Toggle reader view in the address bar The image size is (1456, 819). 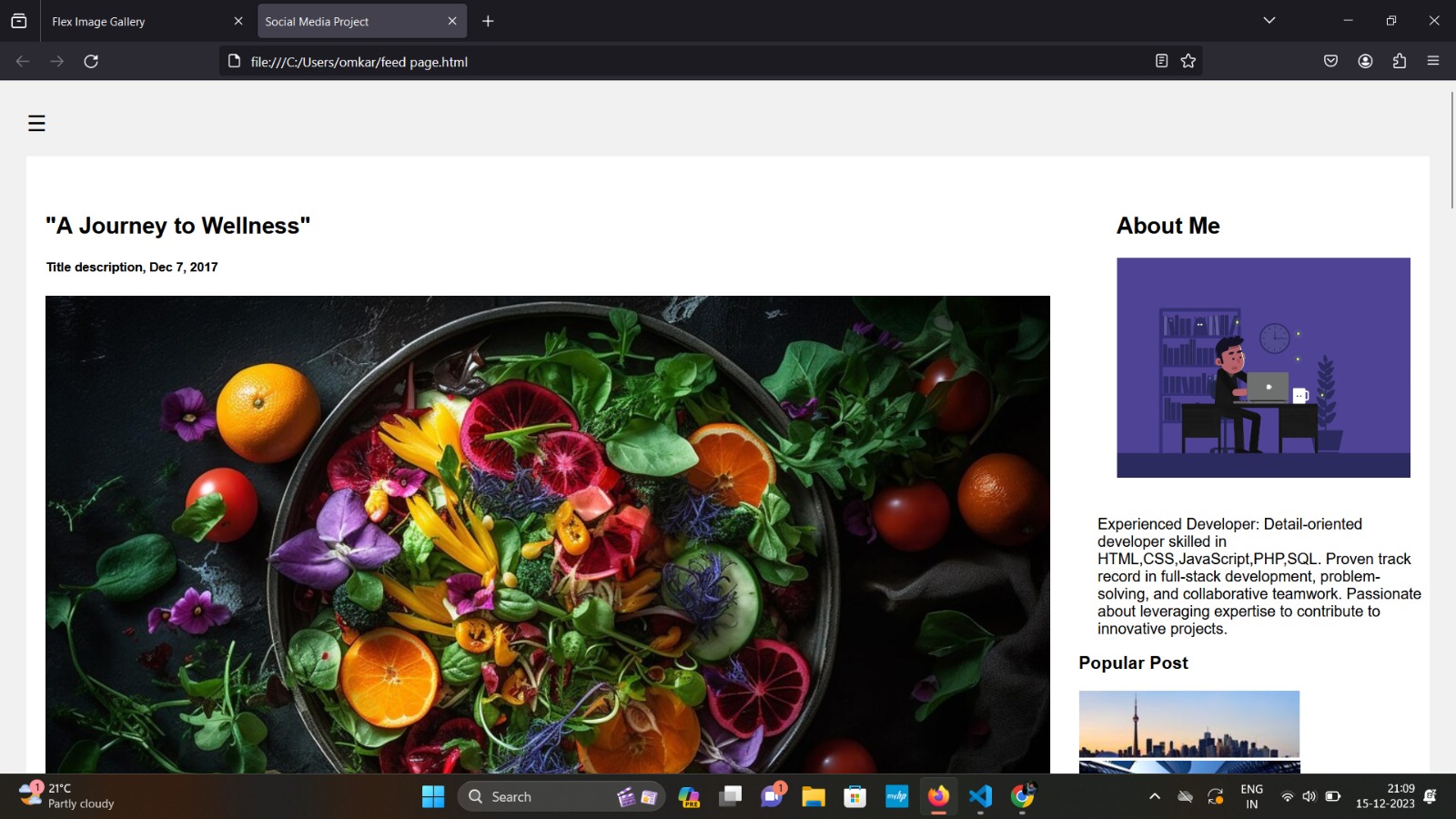[1161, 61]
